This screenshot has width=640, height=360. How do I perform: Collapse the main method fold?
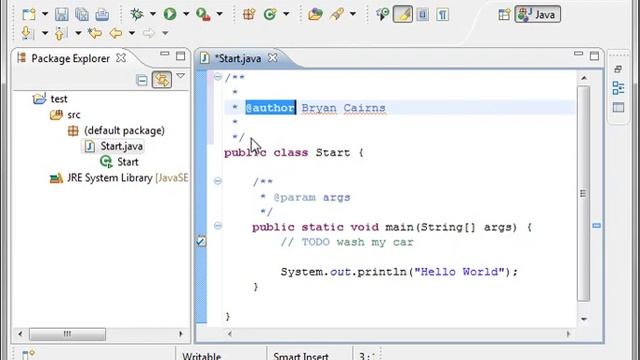coord(218,225)
